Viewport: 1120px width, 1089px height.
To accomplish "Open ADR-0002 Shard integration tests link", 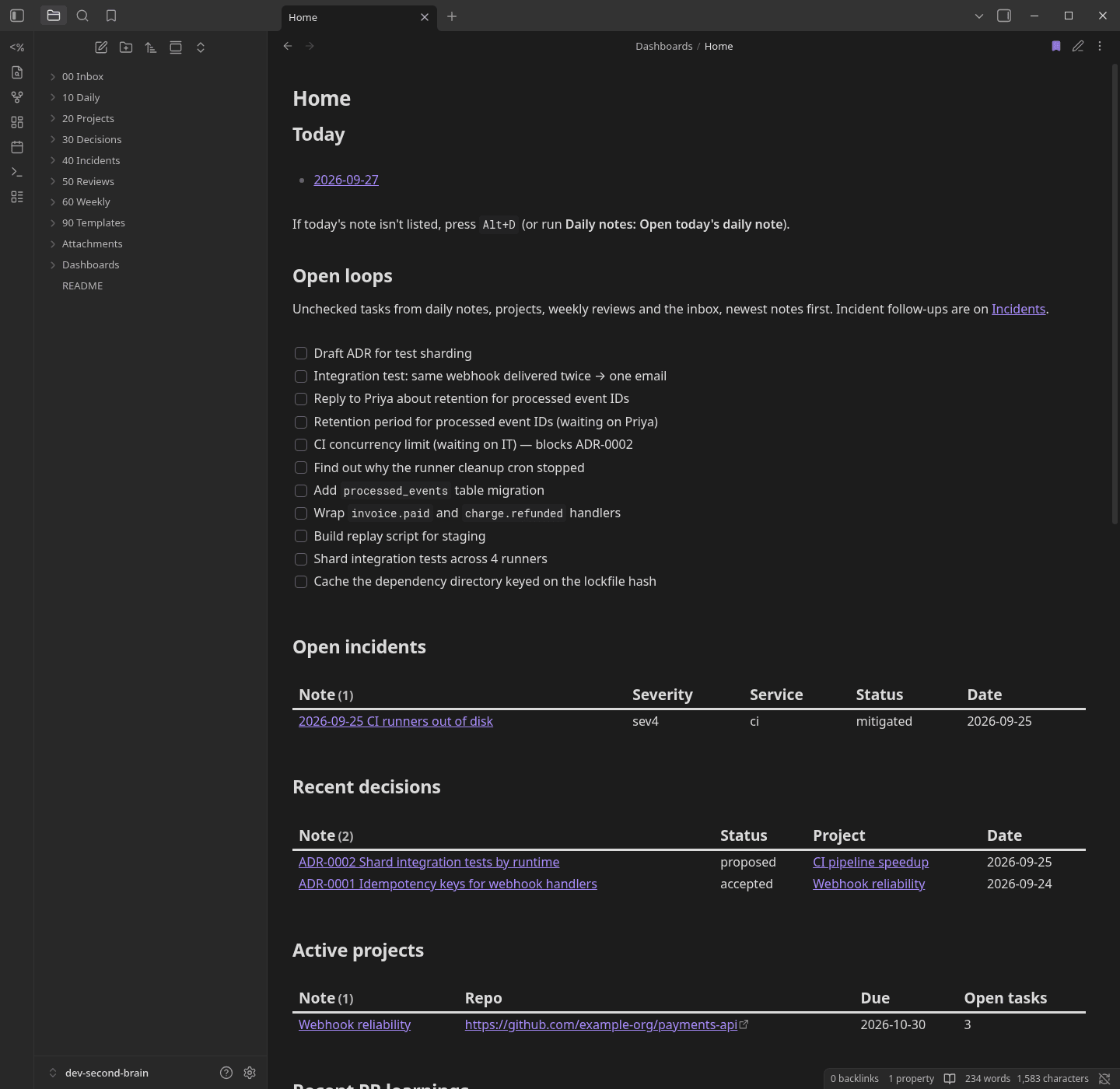I will (x=429, y=862).
